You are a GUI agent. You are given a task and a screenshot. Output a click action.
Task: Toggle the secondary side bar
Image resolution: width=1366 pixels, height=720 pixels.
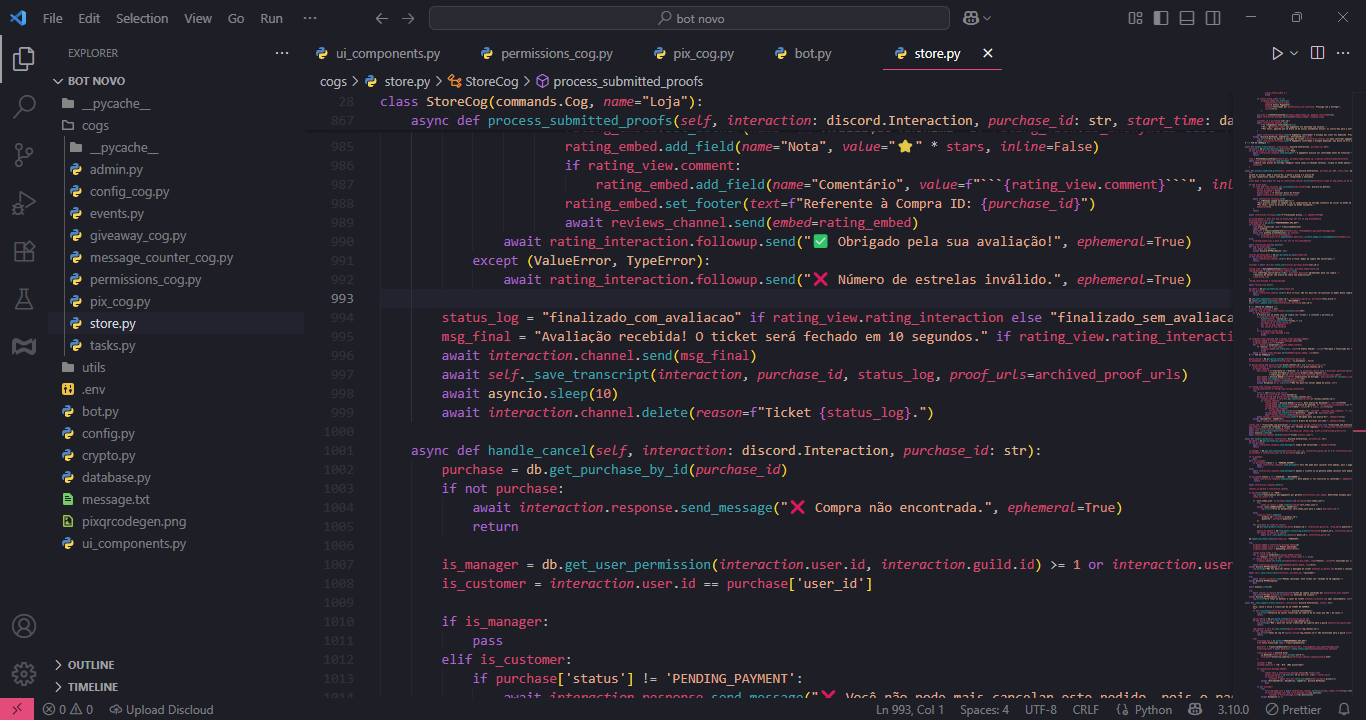tap(1213, 18)
